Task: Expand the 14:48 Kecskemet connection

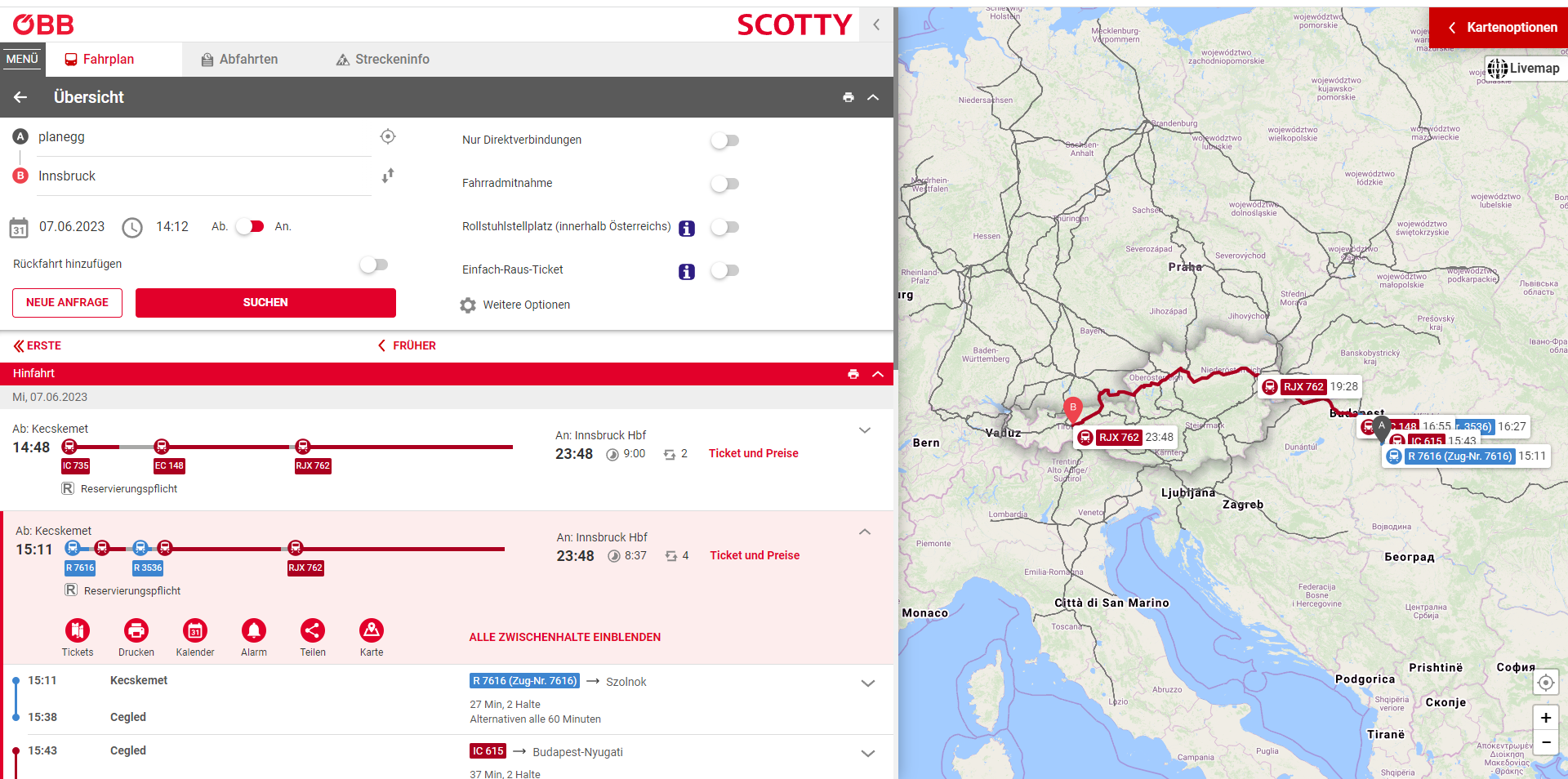Action: (x=865, y=430)
